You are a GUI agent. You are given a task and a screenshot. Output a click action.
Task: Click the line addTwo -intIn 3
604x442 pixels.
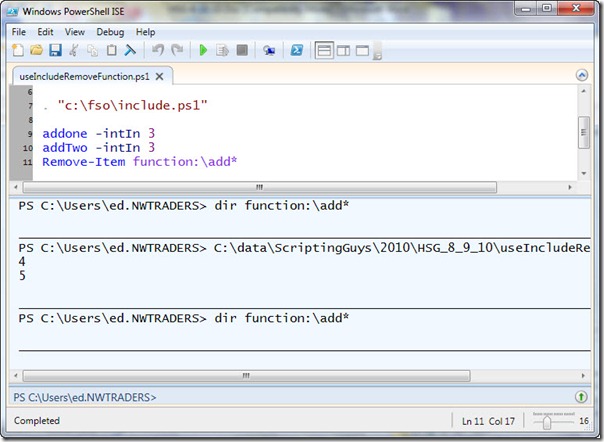point(99,148)
